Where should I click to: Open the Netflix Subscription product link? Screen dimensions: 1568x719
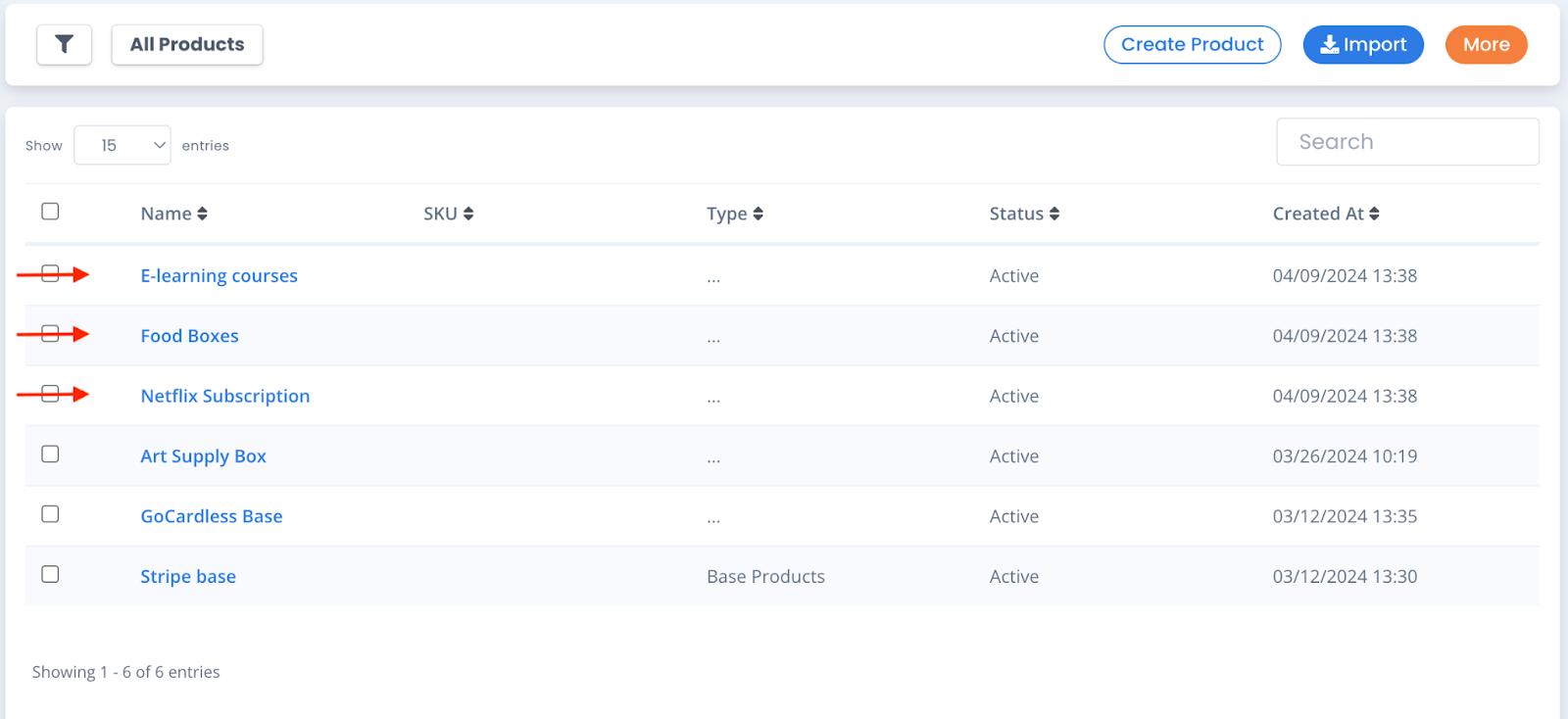[x=224, y=396]
